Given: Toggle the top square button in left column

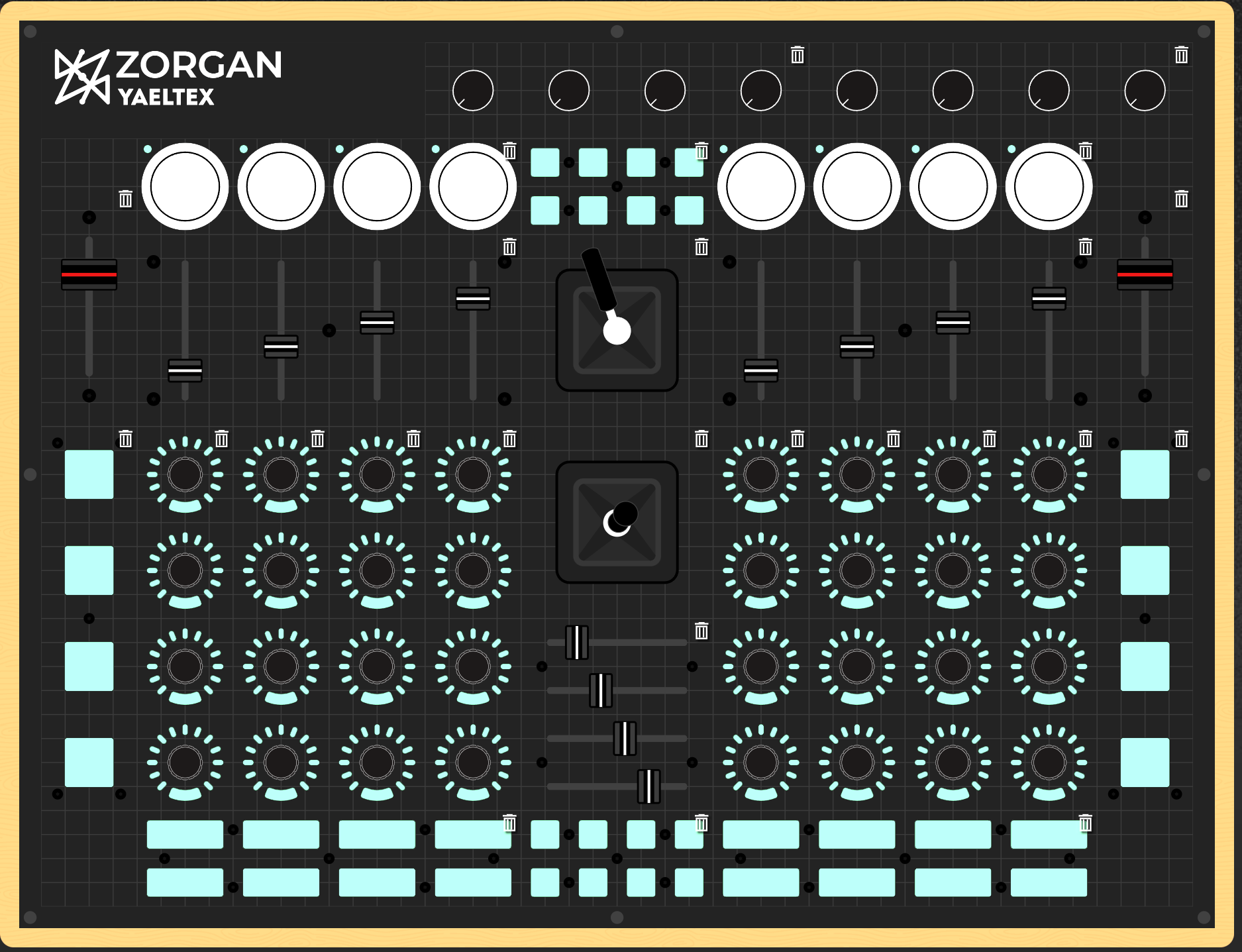Looking at the screenshot, I should [89, 474].
